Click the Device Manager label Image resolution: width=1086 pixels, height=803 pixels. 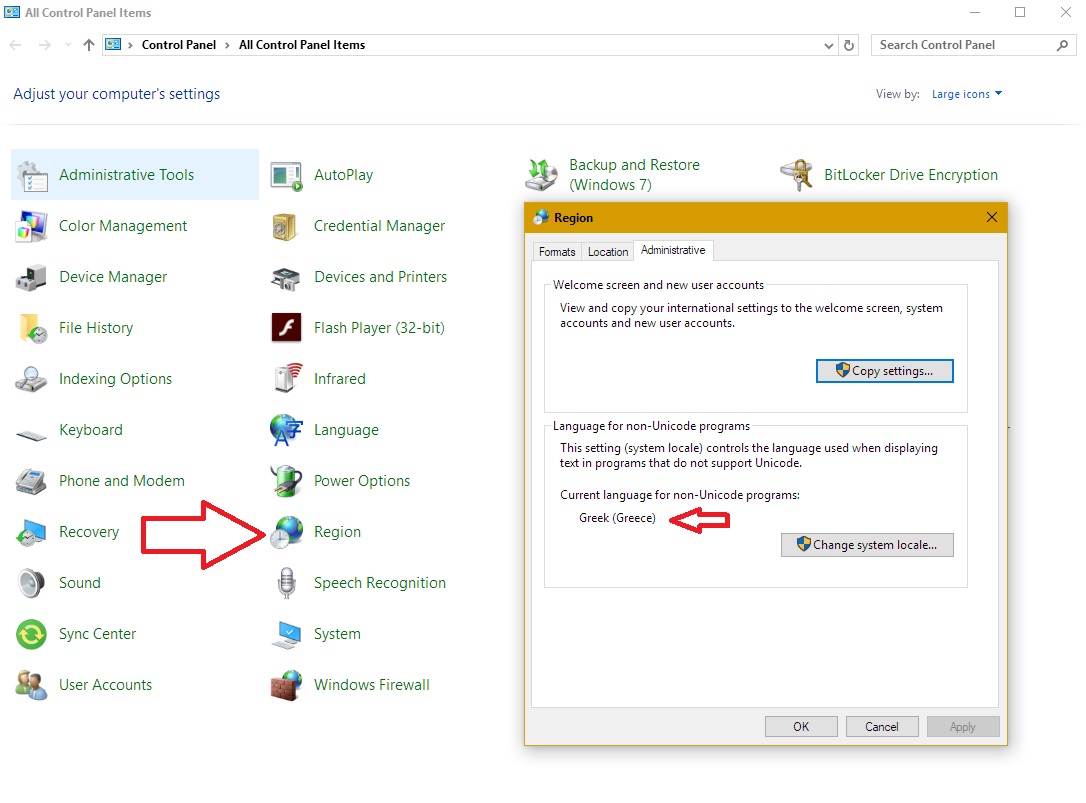click(x=113, y=277)
